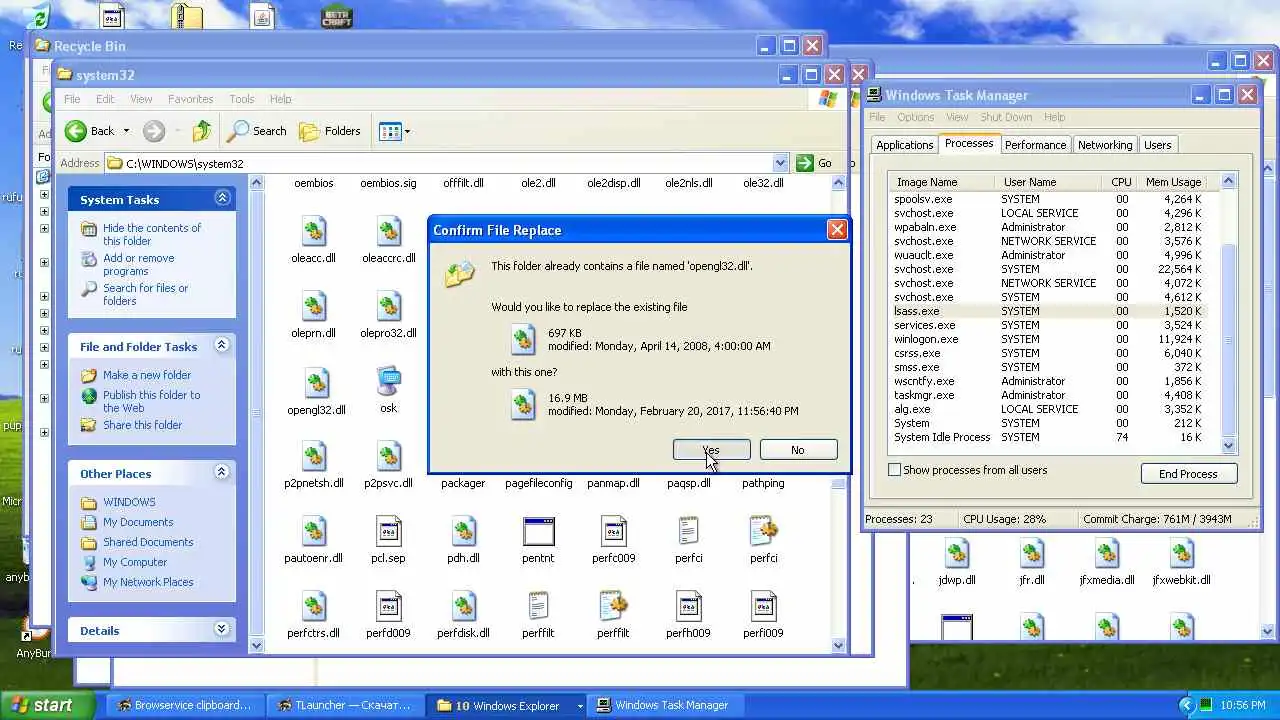This screenshot has height=720, width=1280.
Task: Click the Go button beside address bar
Action: tap(815, 163)
